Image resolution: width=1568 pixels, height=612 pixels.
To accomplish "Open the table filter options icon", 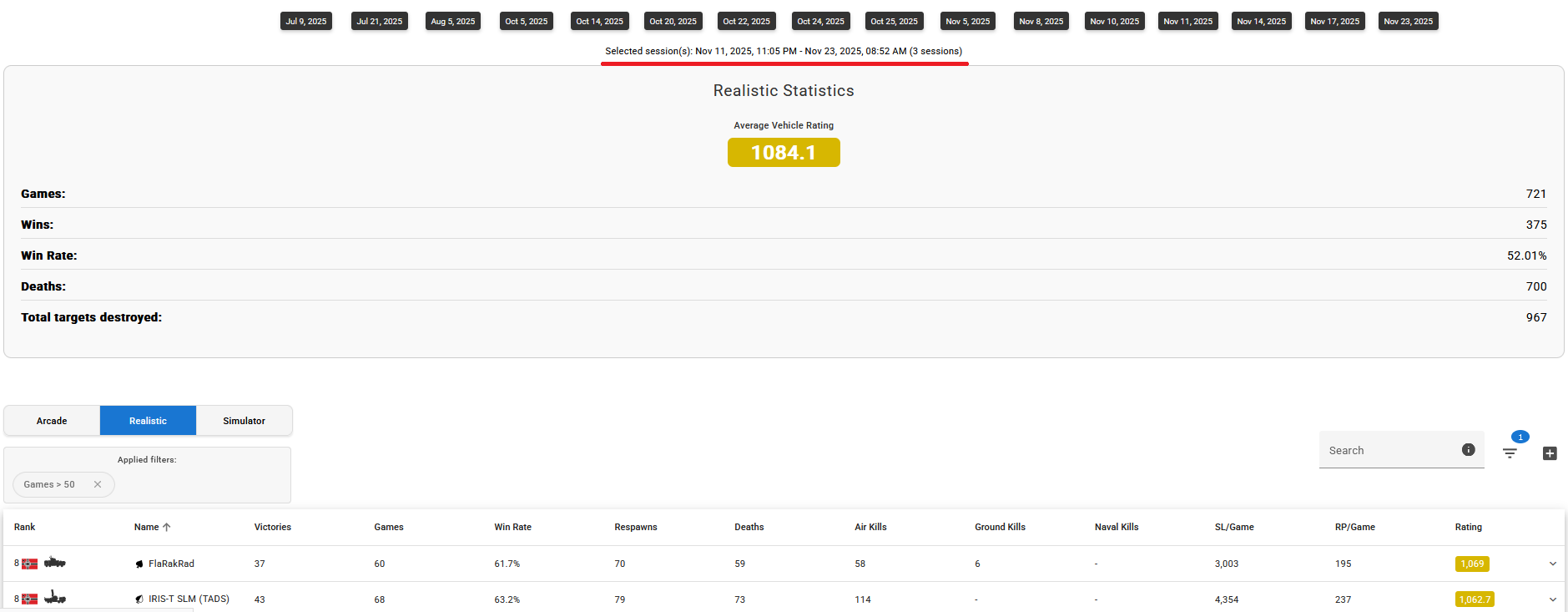I will [1510, 453].
